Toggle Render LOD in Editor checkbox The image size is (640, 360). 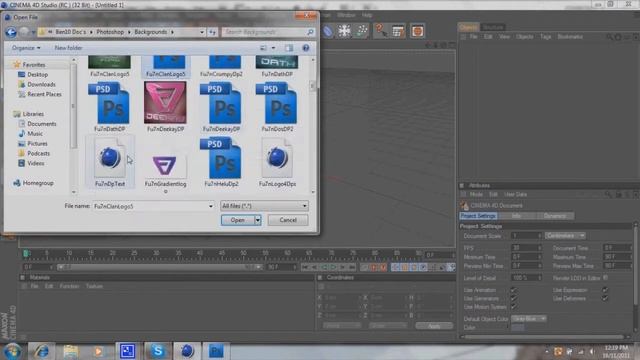(x=605, y=278)
